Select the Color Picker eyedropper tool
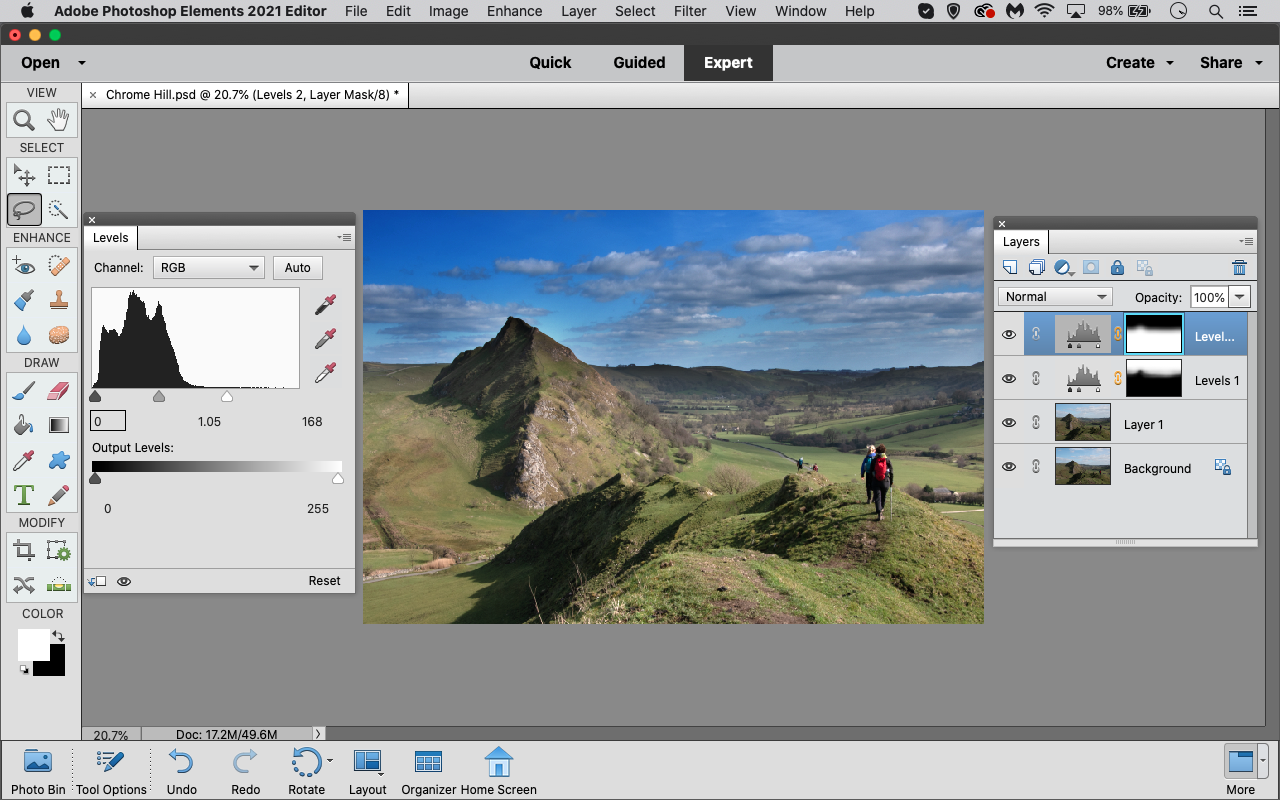This screenshot has height=800, width=1280. (24, 460)
